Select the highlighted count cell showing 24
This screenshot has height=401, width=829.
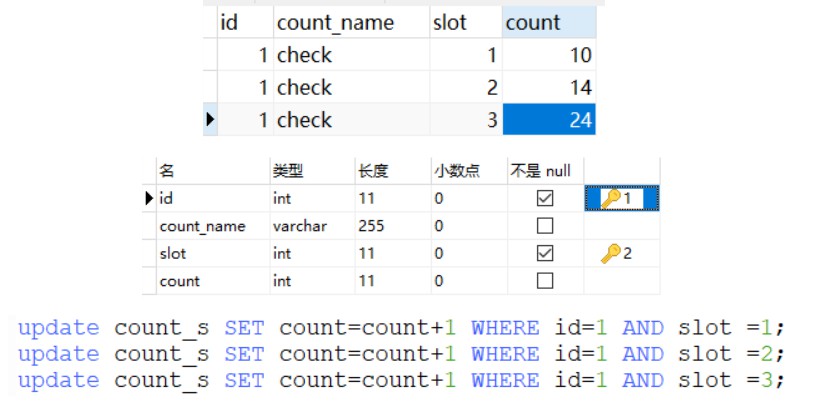point(549,120)
